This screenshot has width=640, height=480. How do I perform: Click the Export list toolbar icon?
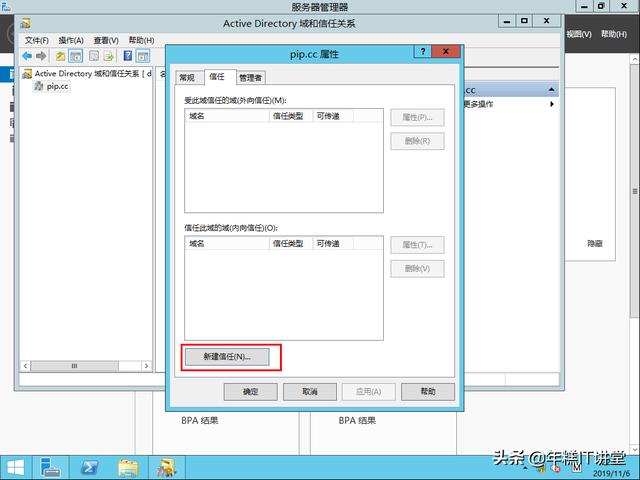(x=109, y=56)
